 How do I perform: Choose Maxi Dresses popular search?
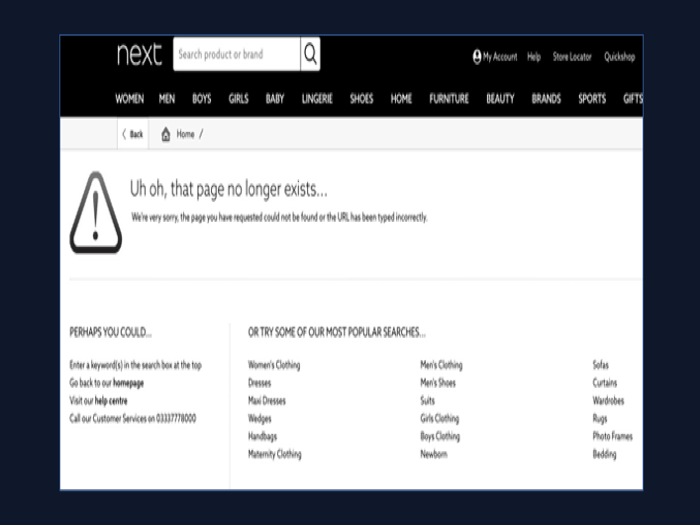pyautogui.click(x=267, y=401)
